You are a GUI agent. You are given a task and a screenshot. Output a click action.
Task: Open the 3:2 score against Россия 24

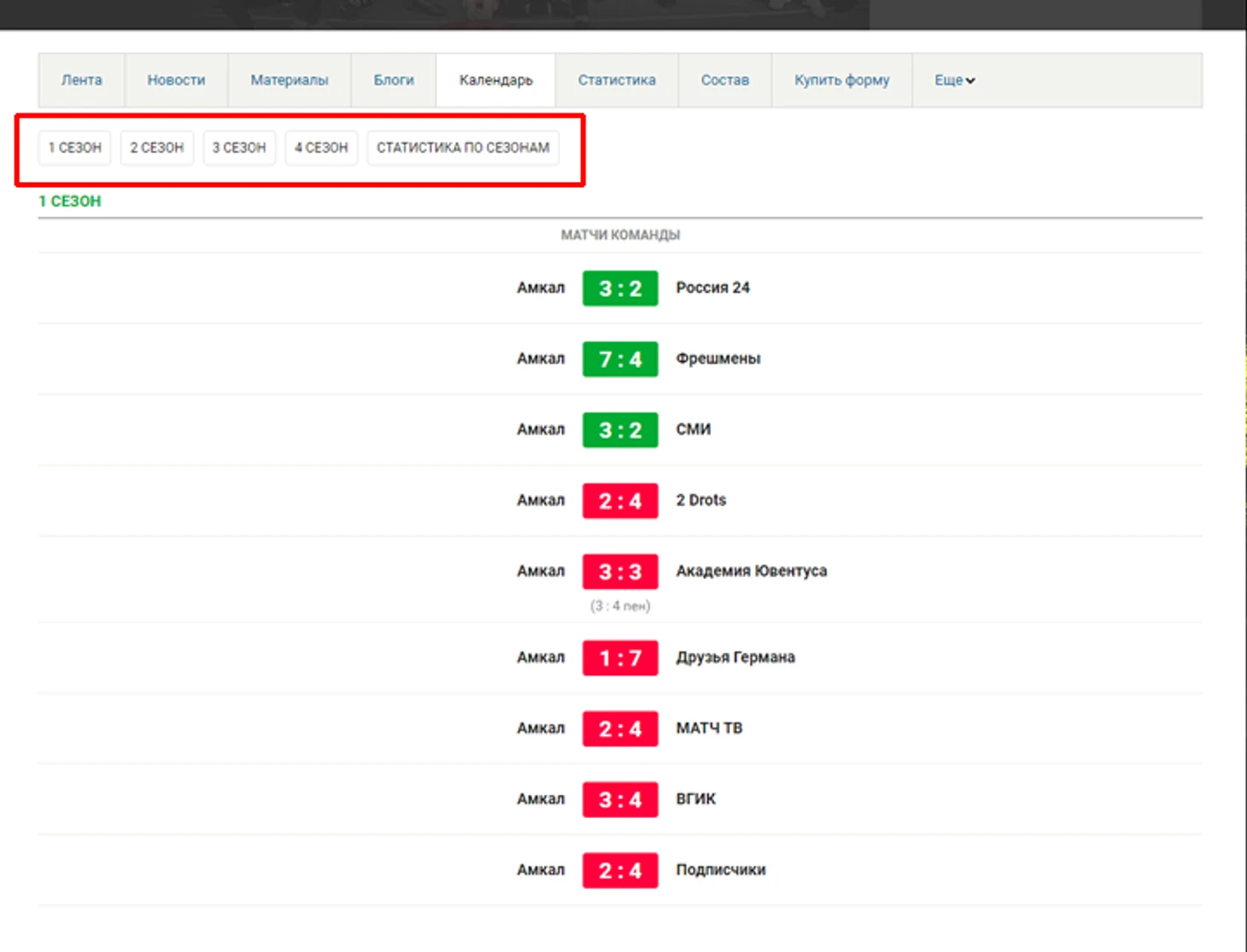[x=620, y=289]
